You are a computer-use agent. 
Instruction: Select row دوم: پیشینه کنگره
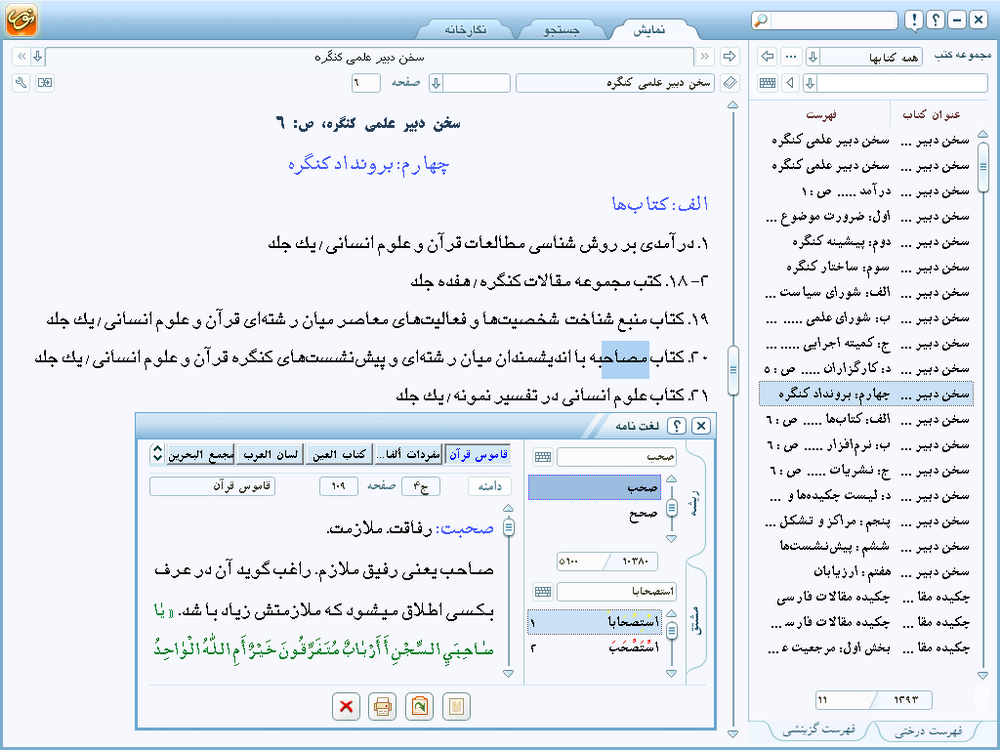click(866, 242)
